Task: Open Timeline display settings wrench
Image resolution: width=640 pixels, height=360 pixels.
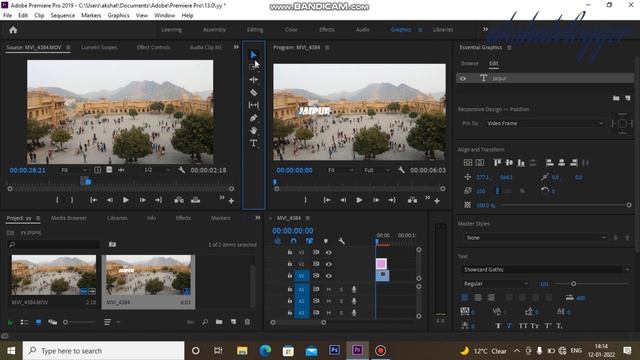Action: click(342, 241)
